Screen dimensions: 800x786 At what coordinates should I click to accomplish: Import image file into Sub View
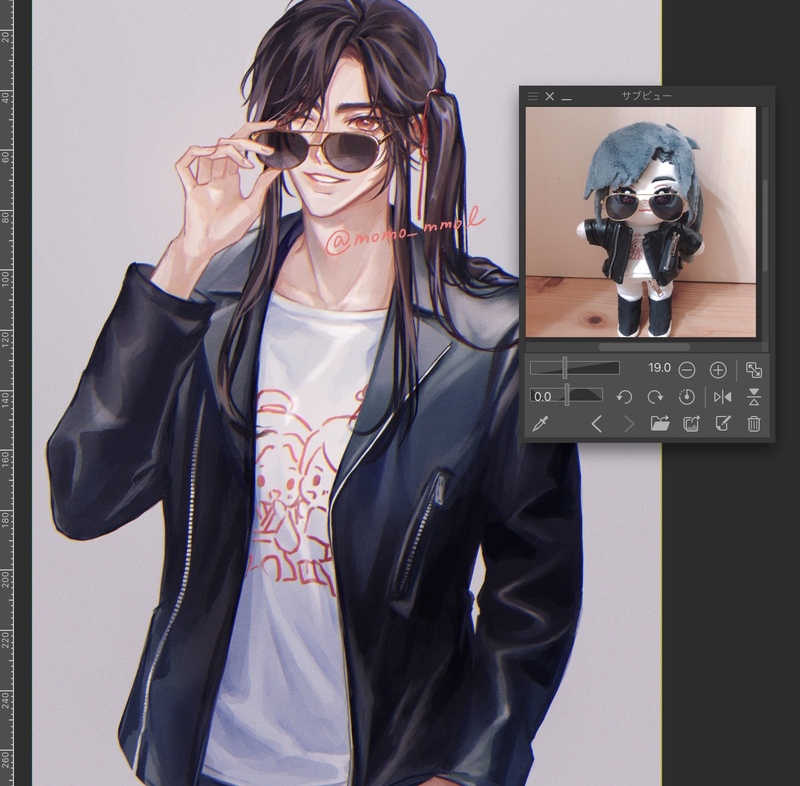(660, 423)
